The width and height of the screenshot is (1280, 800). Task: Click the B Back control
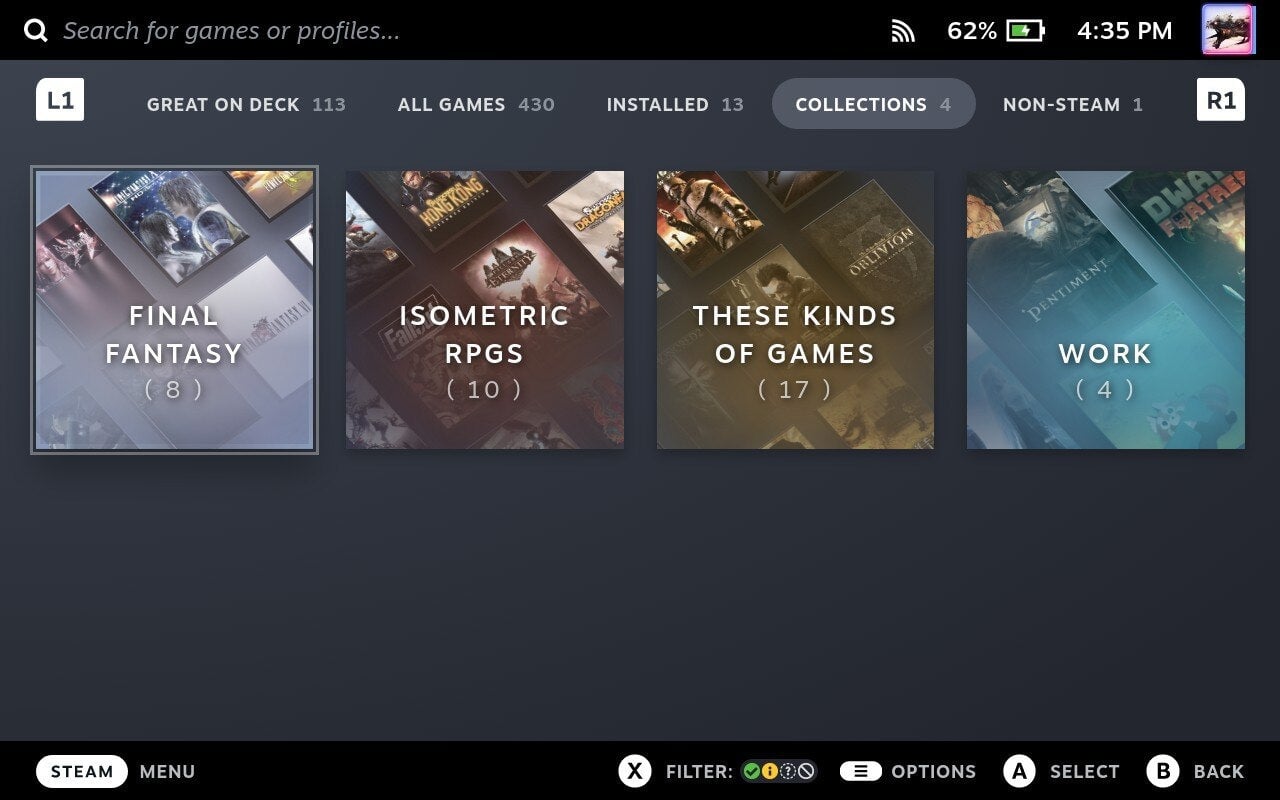(1165, 771)
